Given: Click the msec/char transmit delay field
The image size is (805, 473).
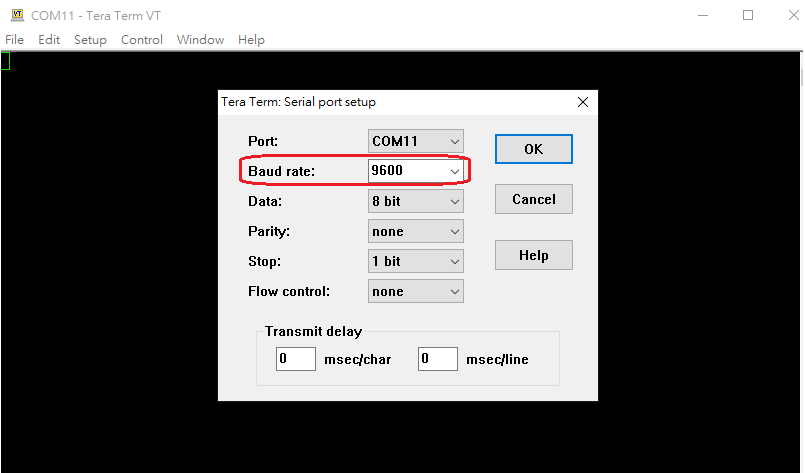Looking at the screenshot, I should pyautogui.click(x=296, y=358).
